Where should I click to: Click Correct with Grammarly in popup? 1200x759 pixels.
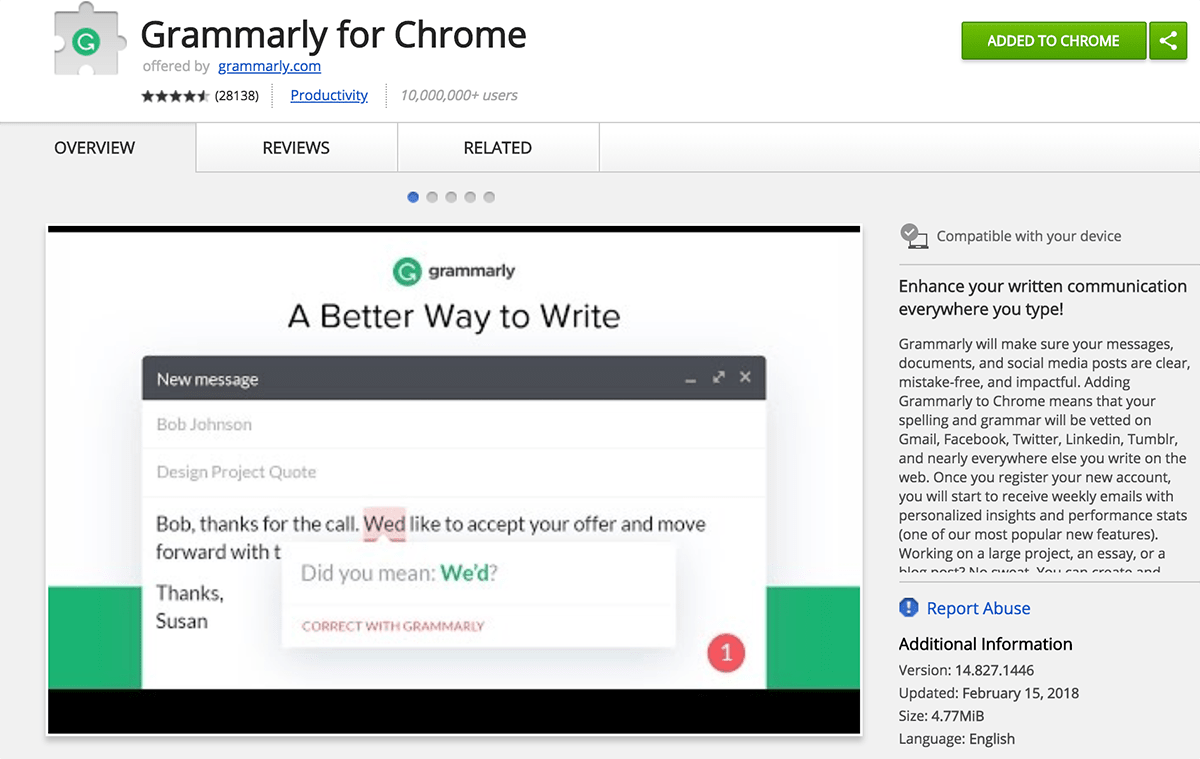point(393,626)
